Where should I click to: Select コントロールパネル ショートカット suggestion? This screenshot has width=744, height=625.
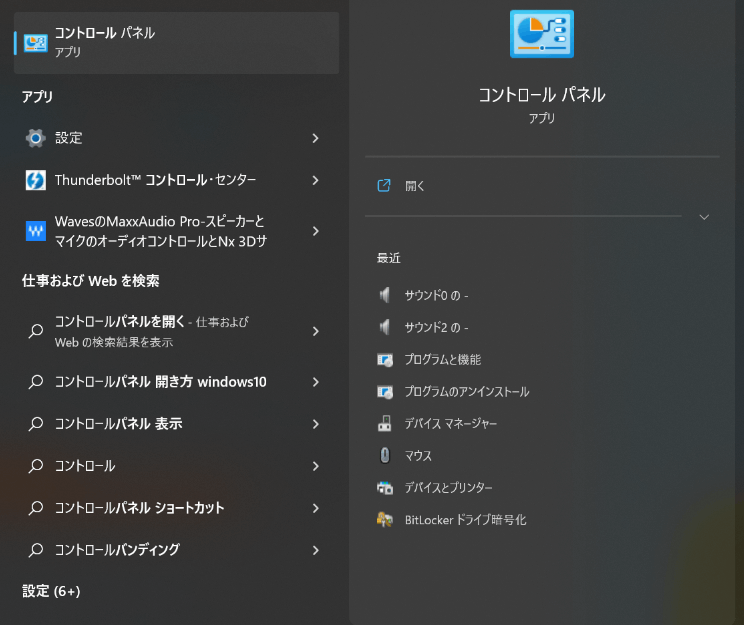(x=177, y=508)
